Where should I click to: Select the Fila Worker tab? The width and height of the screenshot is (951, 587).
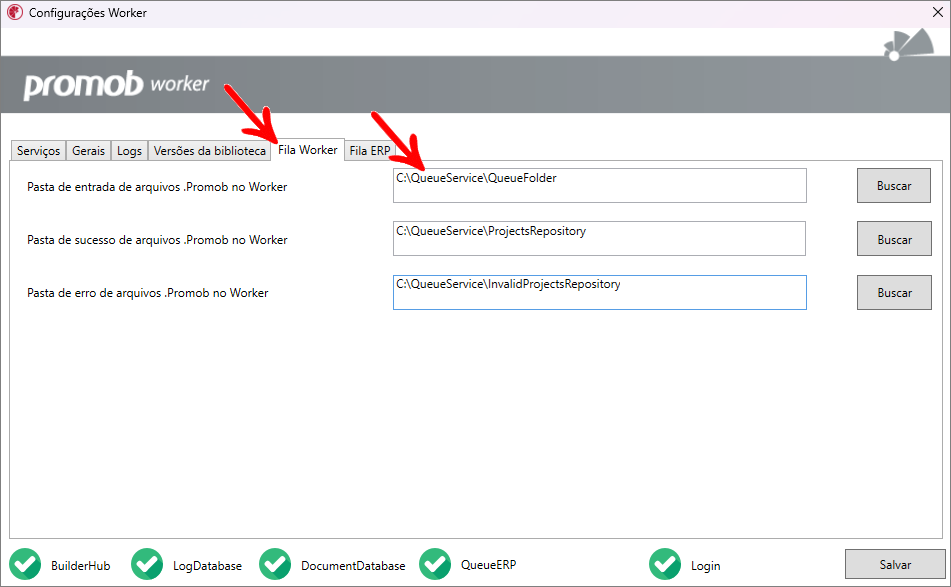pos(307,149)
